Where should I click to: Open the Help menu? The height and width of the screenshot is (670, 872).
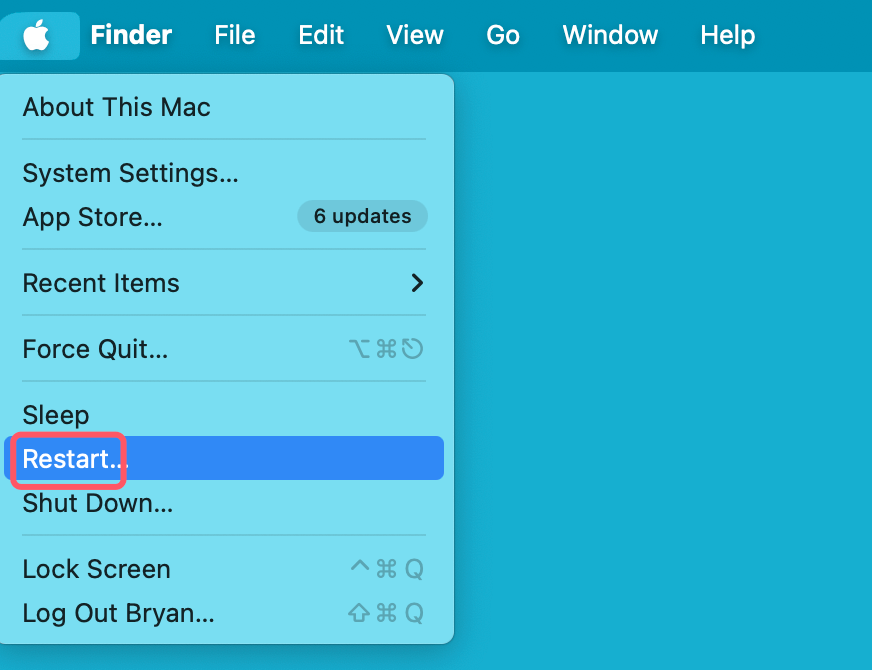pyautogui.click(x=727, y=35)
